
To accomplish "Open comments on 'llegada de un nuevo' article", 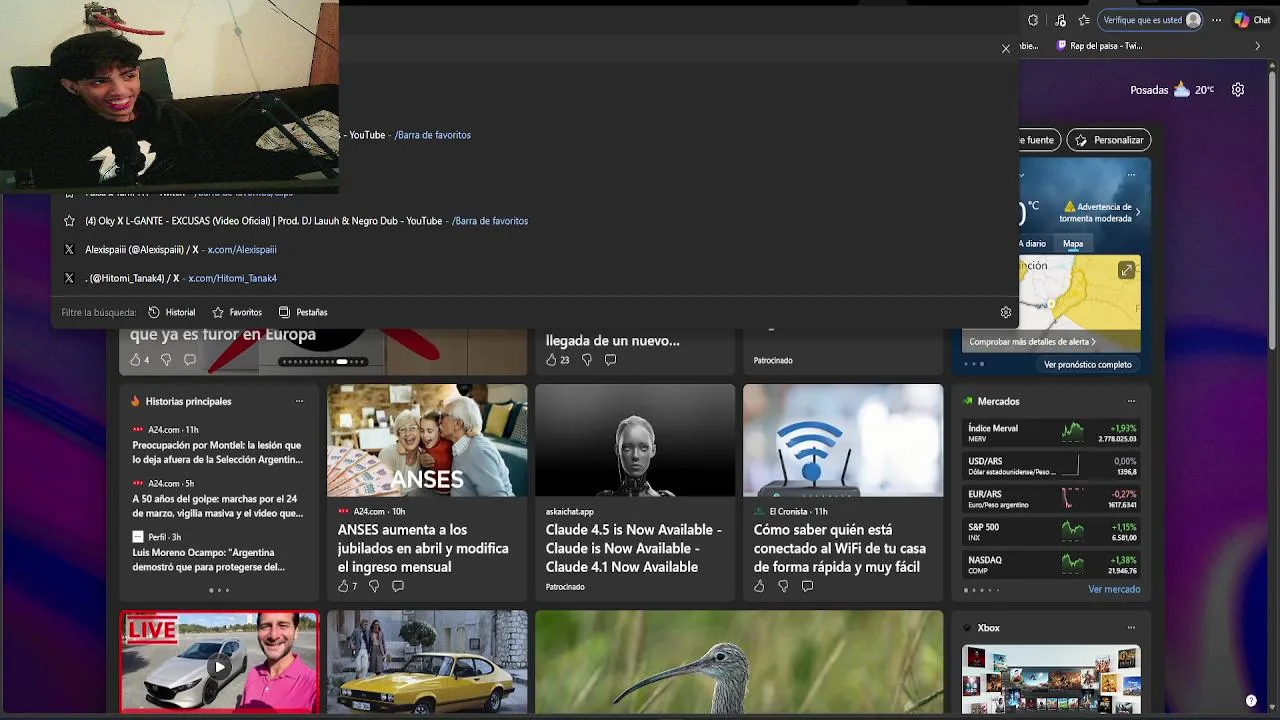I will tap(610, 360).
